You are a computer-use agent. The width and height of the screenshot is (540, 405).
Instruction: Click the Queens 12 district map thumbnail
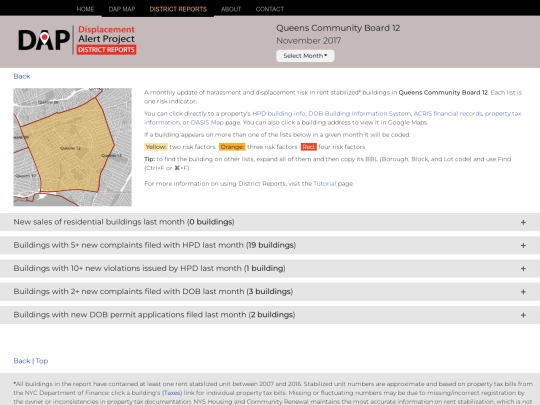tap(72, 147)
